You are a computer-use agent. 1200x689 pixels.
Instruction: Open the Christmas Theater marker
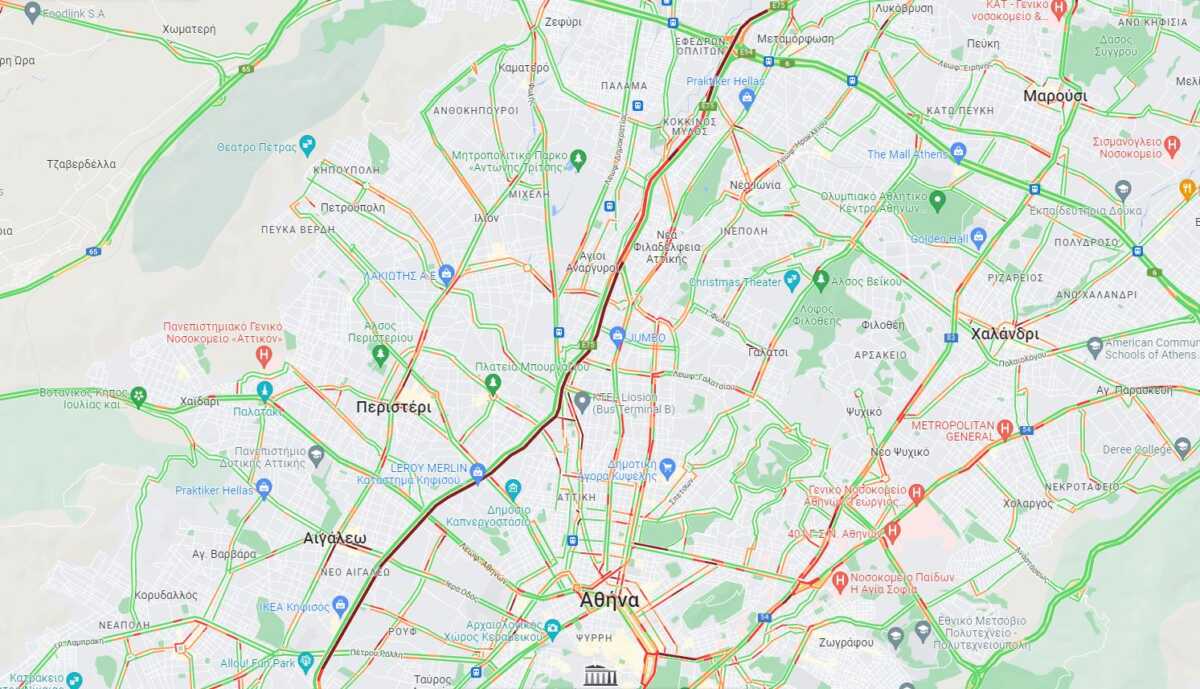(x=792, y=281)
